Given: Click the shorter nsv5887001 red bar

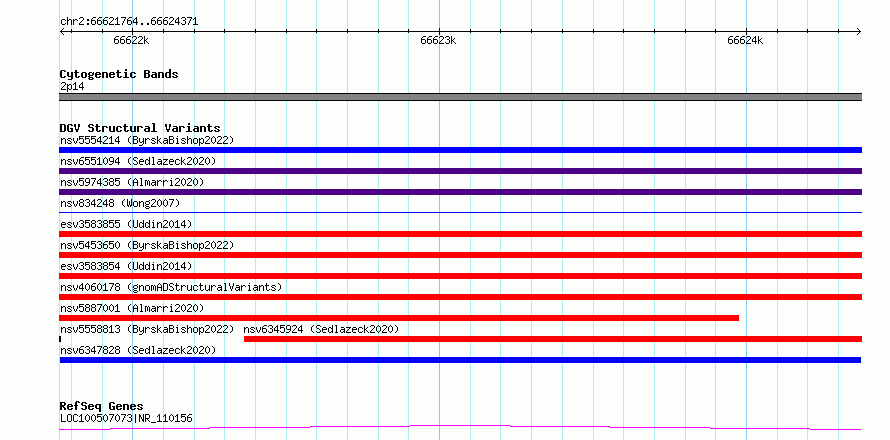Looking at the screenshot, I should [x=399, y=318].
